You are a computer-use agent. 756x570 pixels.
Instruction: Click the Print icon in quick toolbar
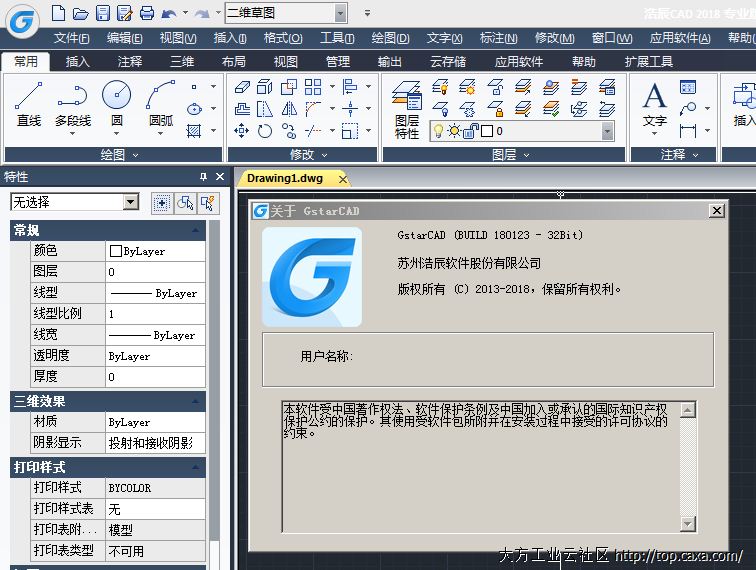(x=147, y=13)
